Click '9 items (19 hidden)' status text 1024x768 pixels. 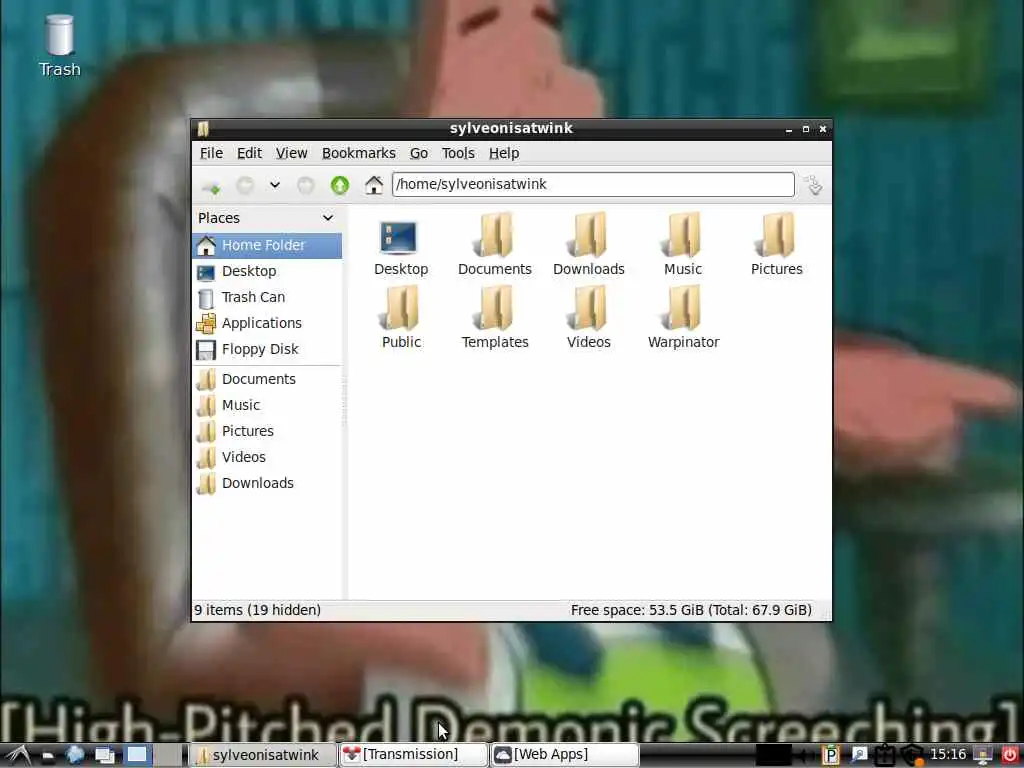point(257,610)
